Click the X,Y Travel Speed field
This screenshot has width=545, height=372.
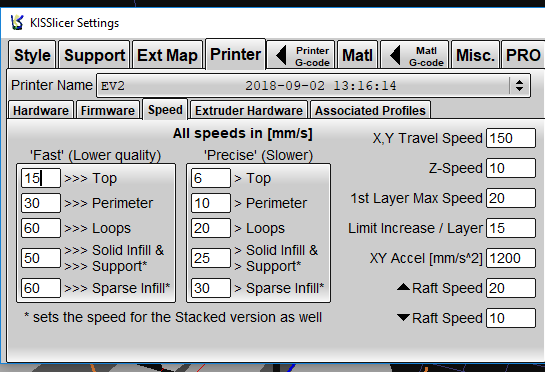tap(511, 138)
